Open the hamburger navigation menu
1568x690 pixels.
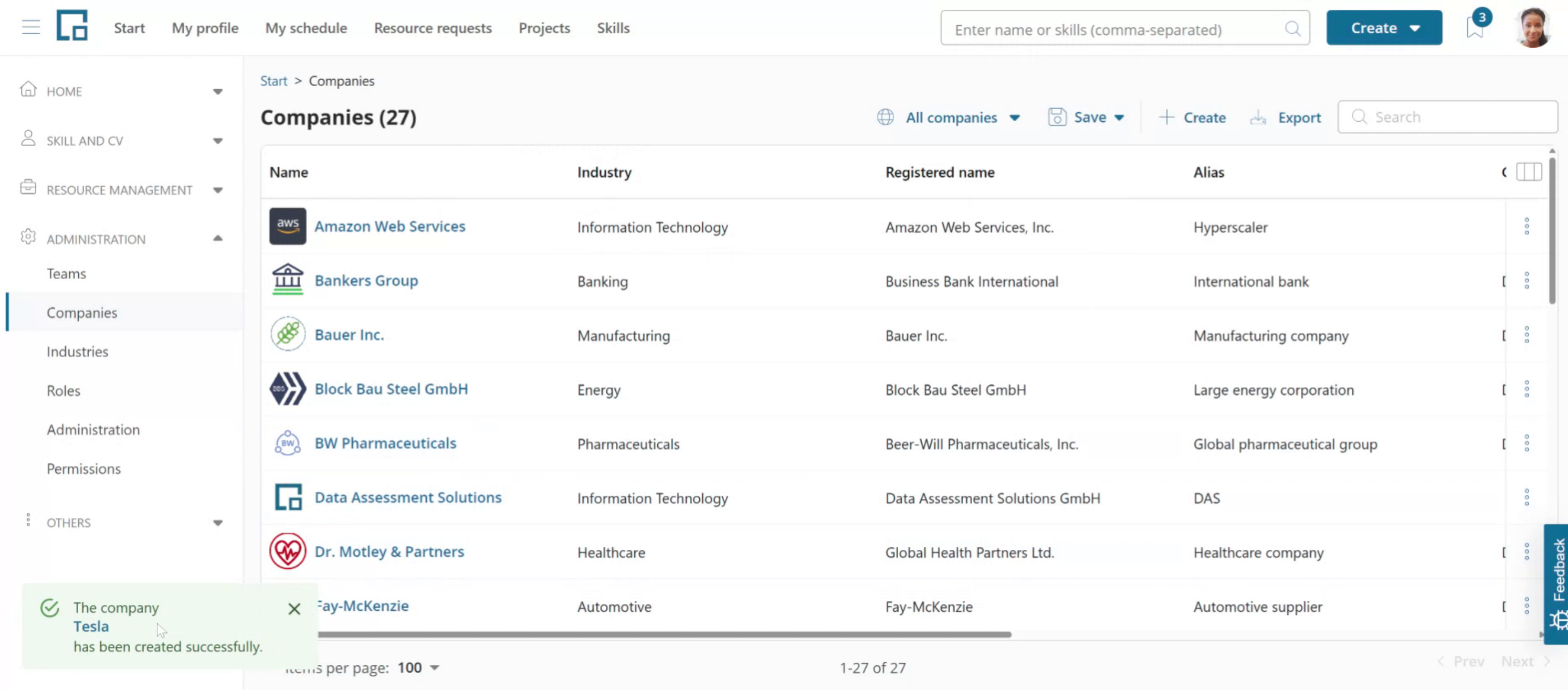click(x=31, y=27)
